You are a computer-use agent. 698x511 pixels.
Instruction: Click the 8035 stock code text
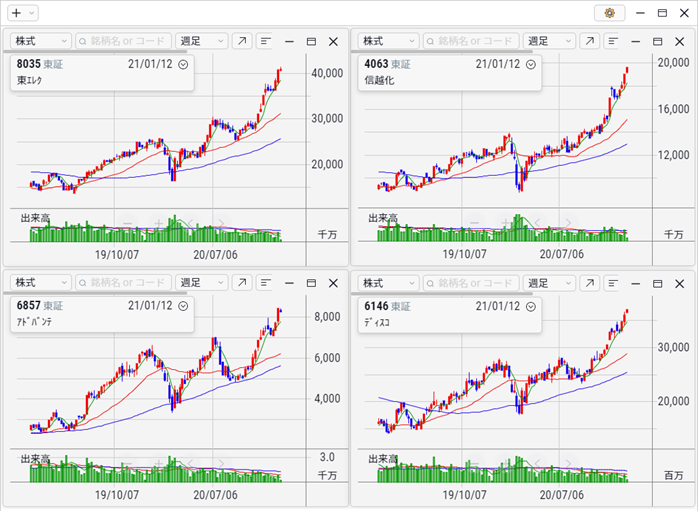pyautogui.click(x=28, y=64)
